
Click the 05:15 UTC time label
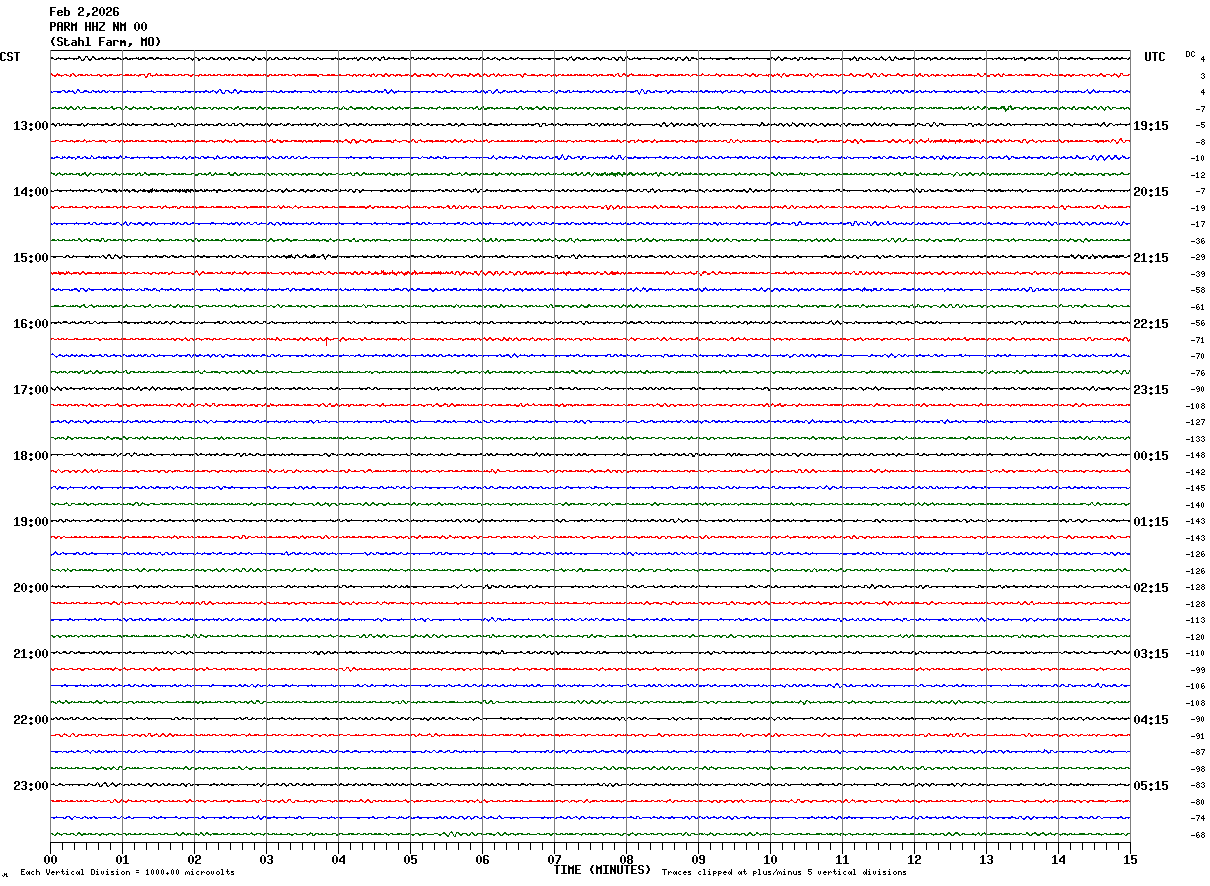(x=1150, y=786)
